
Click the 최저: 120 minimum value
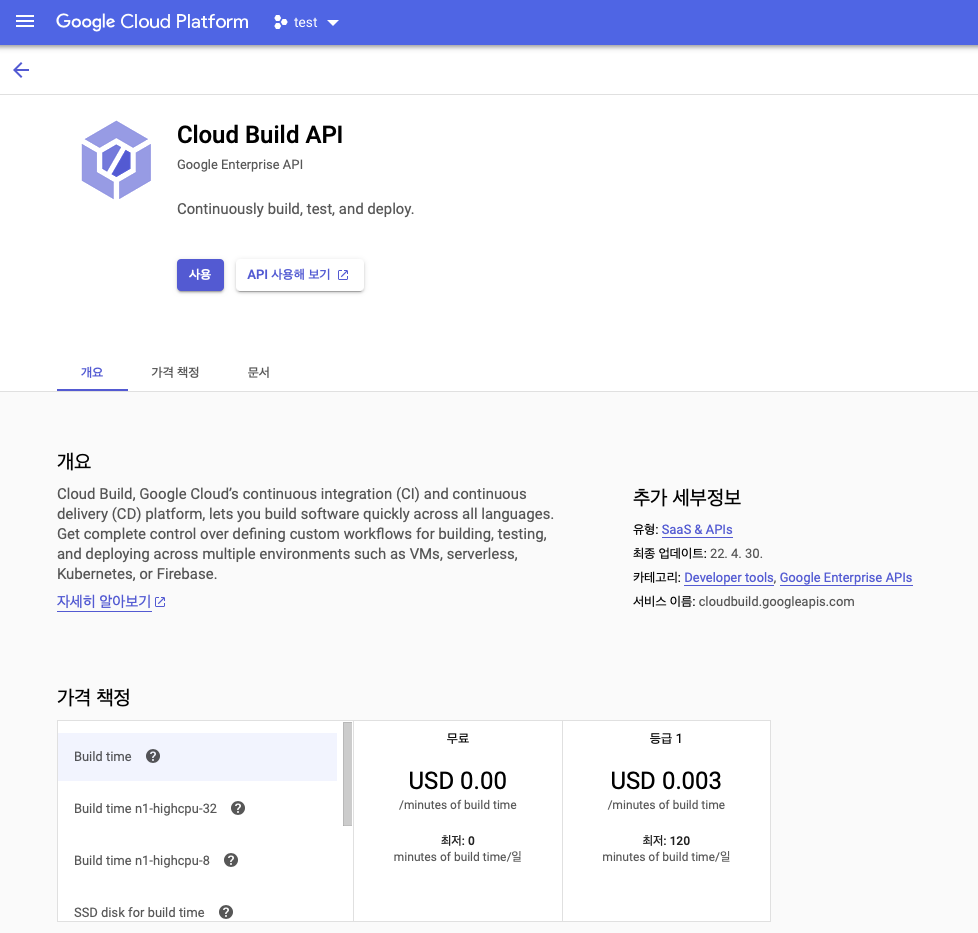pyautogui.click(x=666, y=841)
